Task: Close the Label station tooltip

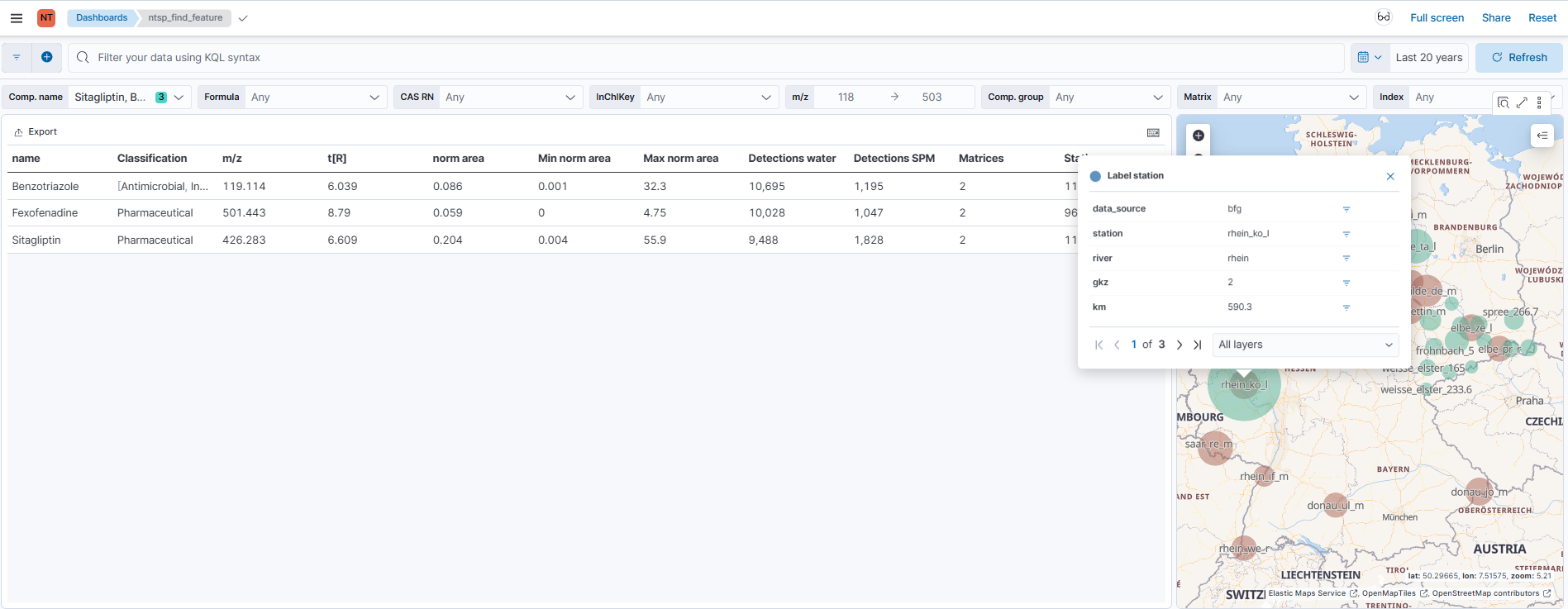Action: click(x=1390, y=176)
